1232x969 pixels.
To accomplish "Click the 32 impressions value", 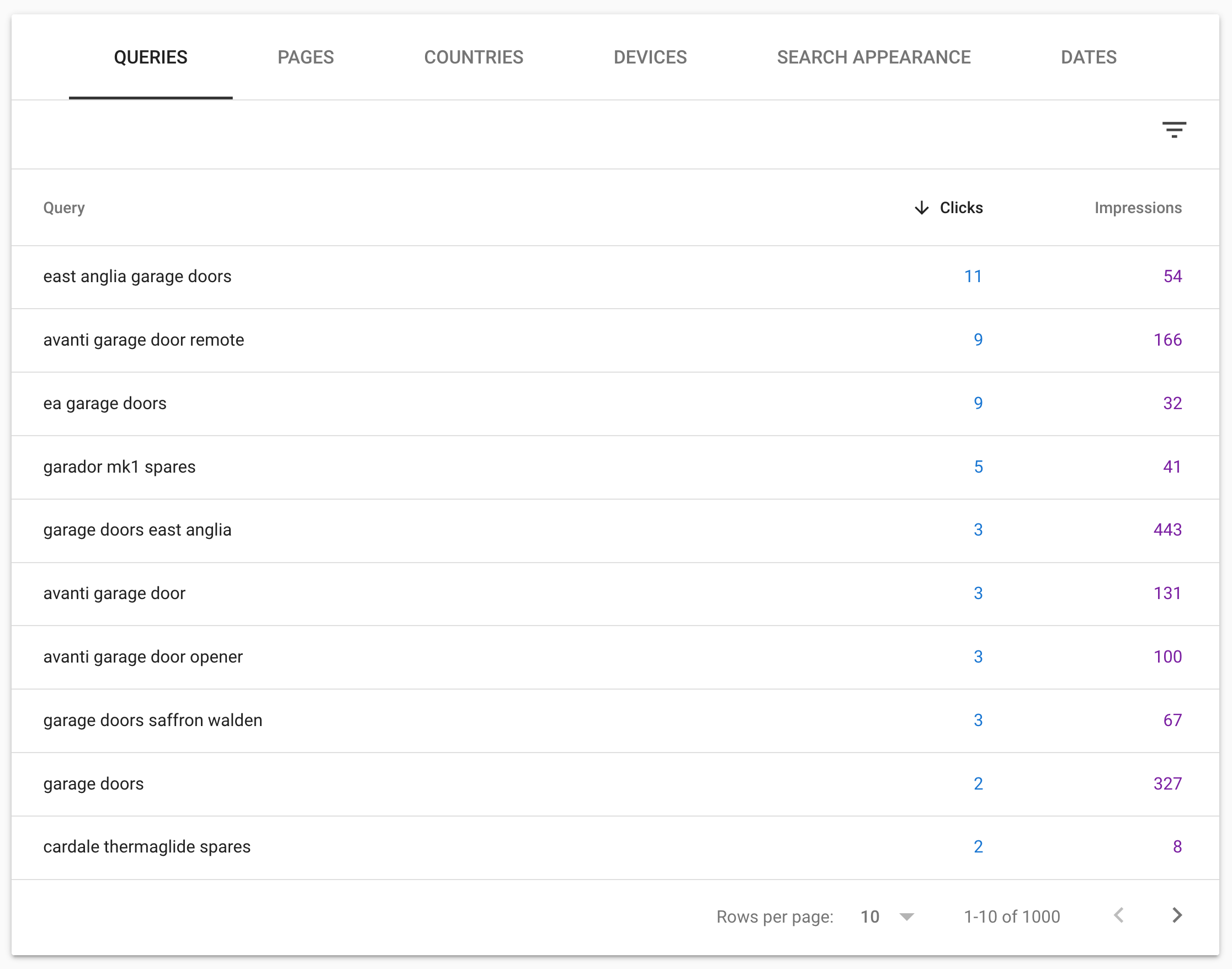I will click(1172, 404).
